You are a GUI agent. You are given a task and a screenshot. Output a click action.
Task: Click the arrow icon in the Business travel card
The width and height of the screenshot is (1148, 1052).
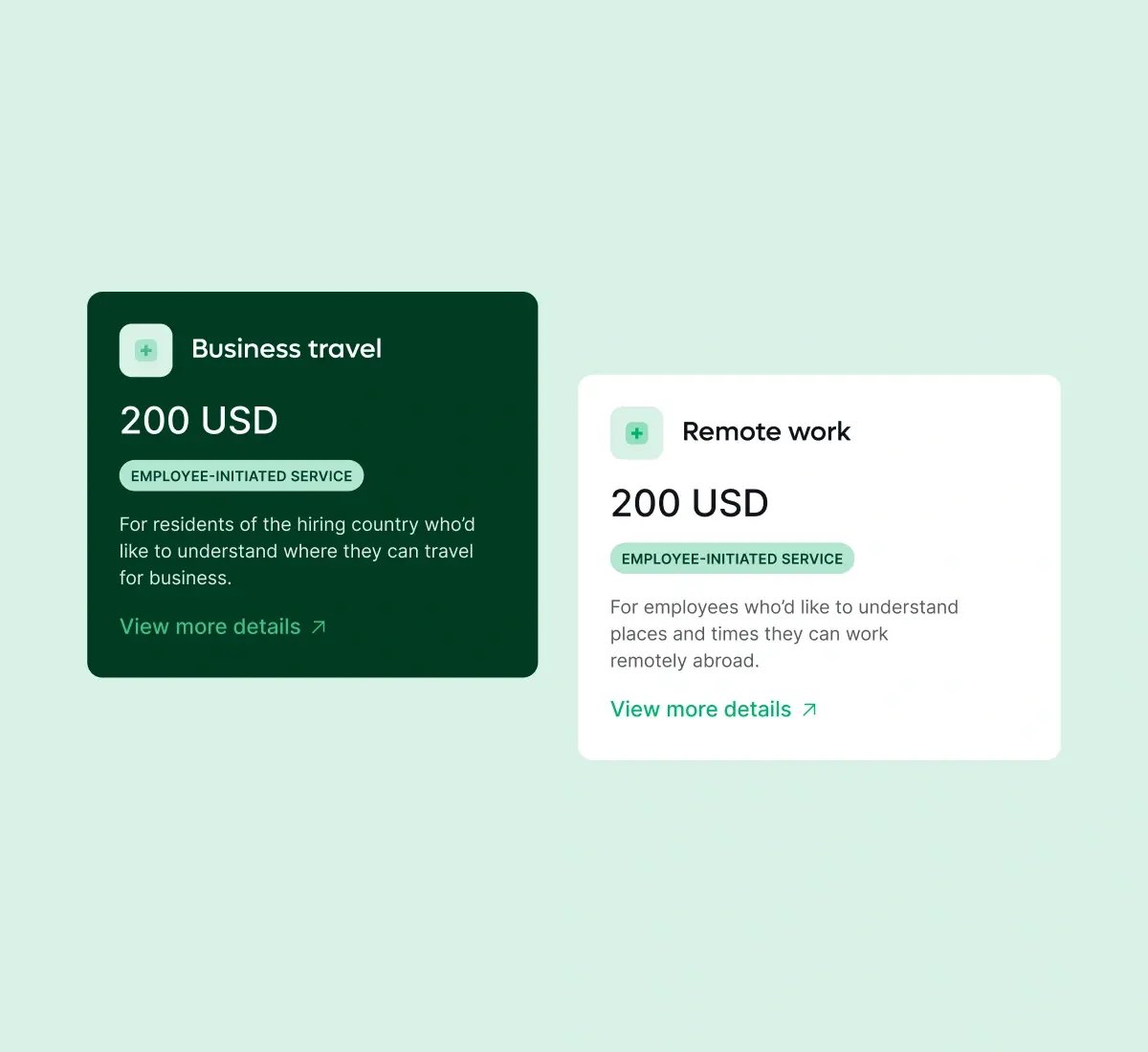[319, 627]
